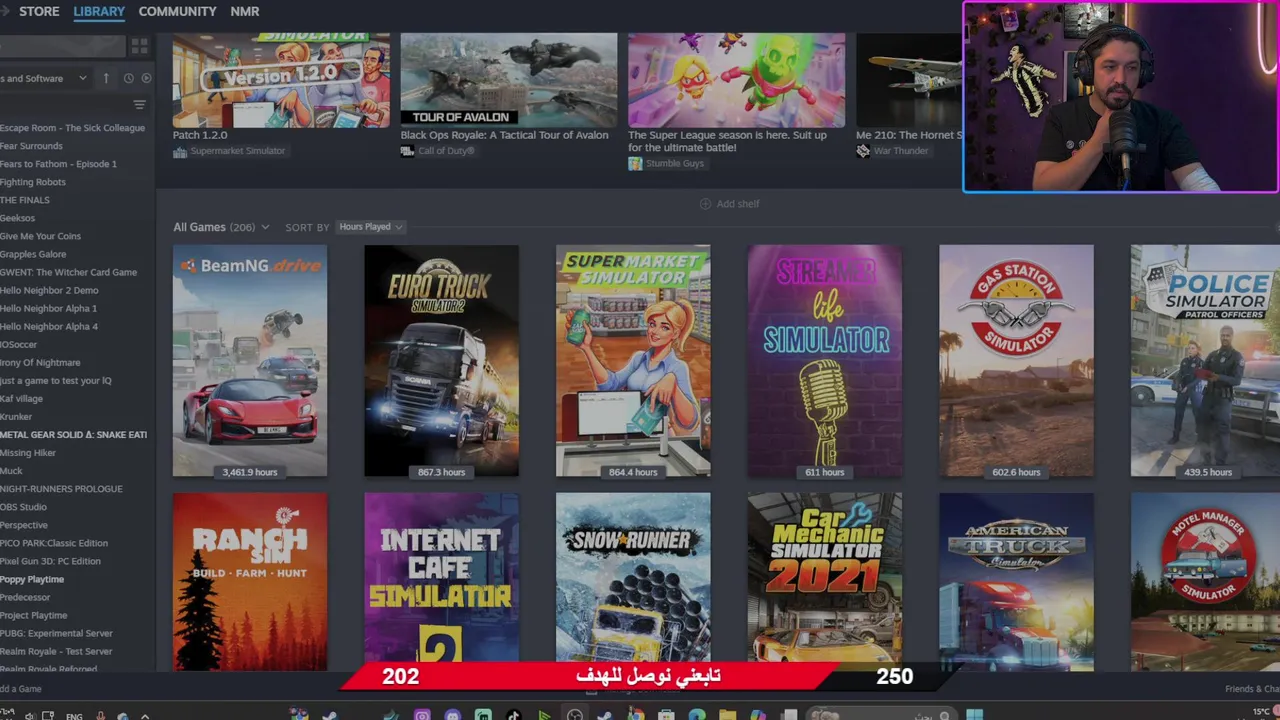This screenshot has width=1280, height=720.
Task: Show hidden system tray icons chevron
Action: 145,716
